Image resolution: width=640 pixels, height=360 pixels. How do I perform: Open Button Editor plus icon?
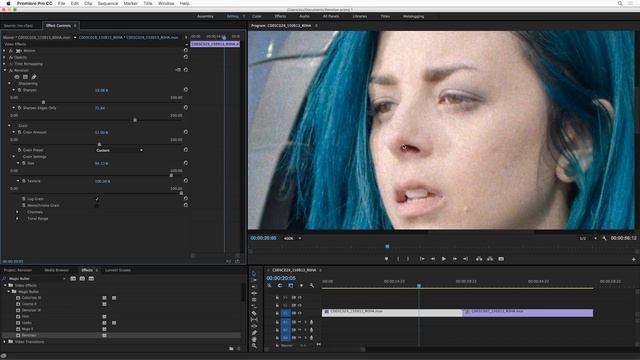click(x=633, y=259)
